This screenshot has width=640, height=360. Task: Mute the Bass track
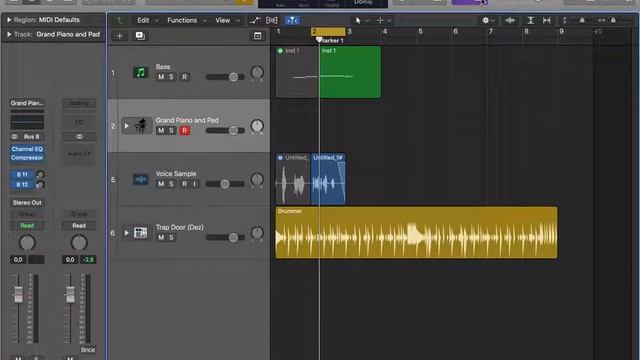(x=161, y=77)
